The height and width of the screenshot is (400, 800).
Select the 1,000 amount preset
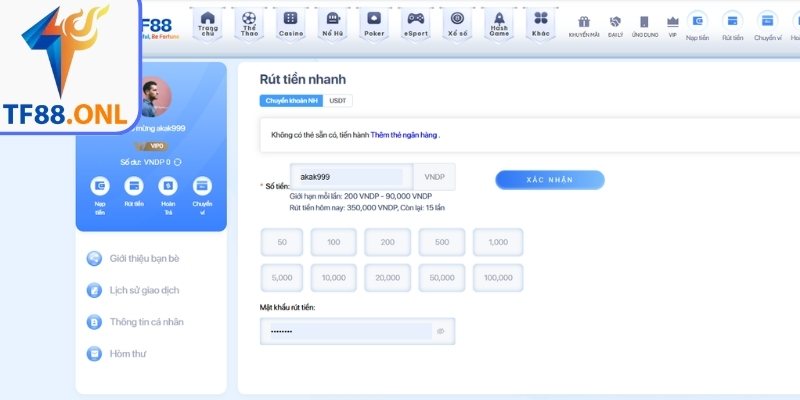pos(498,242)
